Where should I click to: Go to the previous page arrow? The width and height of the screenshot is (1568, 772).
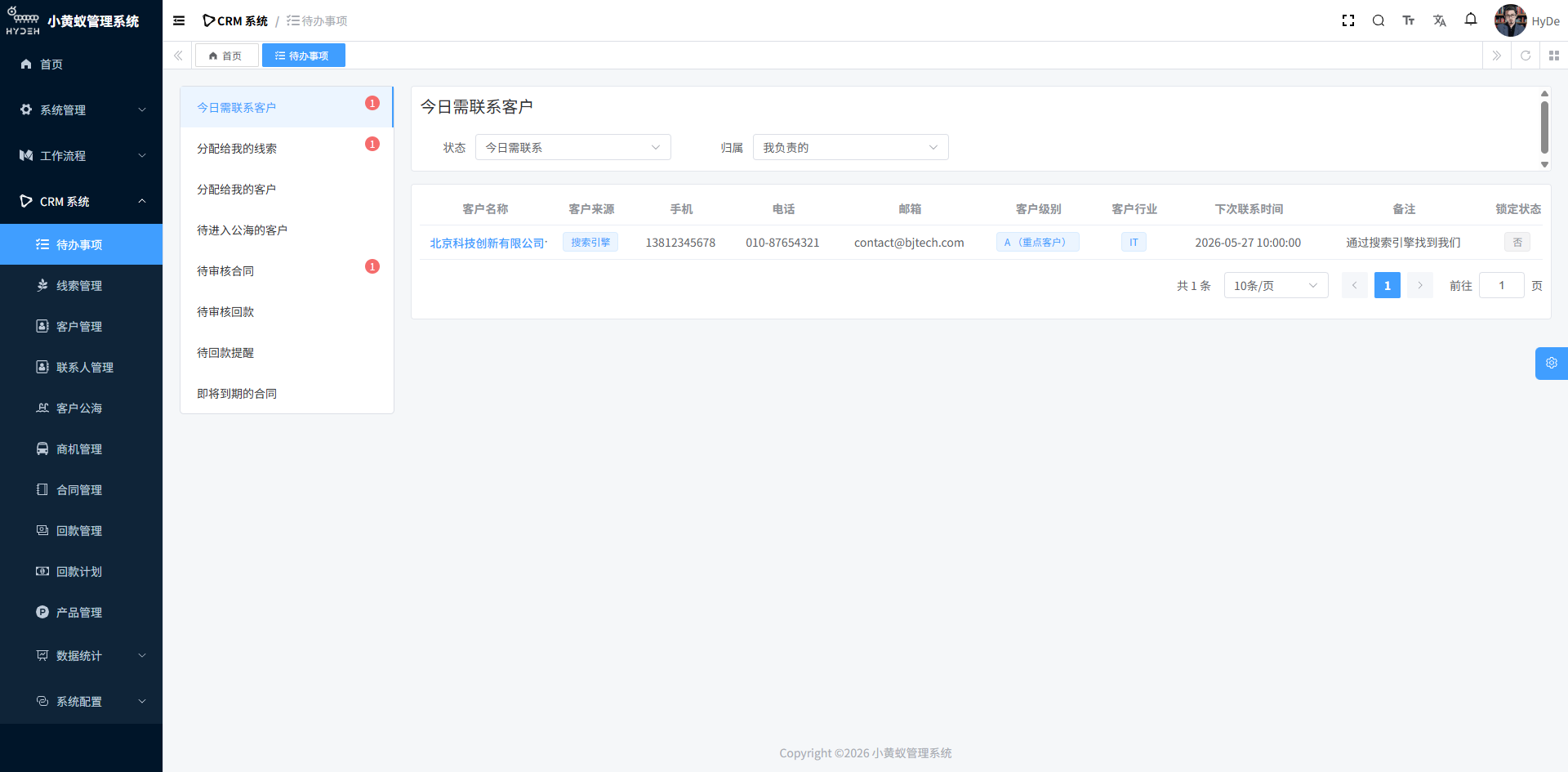click(x=1355, y=285)
